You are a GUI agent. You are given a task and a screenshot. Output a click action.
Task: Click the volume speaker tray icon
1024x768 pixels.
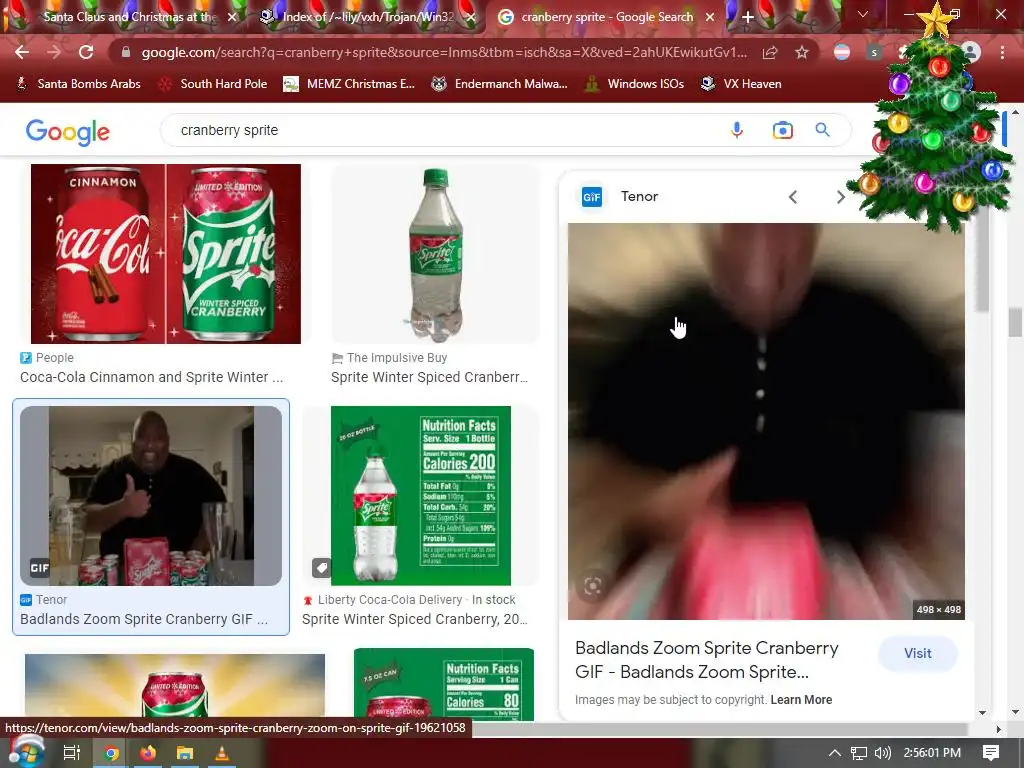[x=883, y=753]
